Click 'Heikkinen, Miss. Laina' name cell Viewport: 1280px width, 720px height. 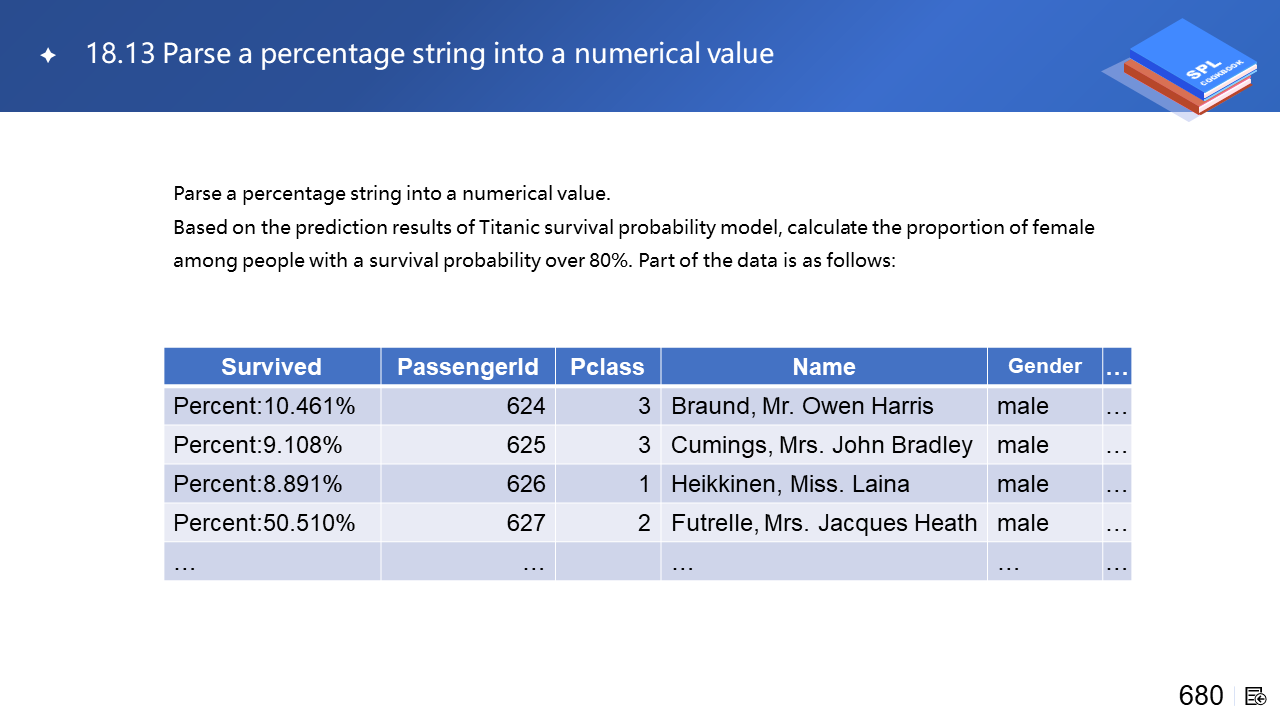click(790, 484)
